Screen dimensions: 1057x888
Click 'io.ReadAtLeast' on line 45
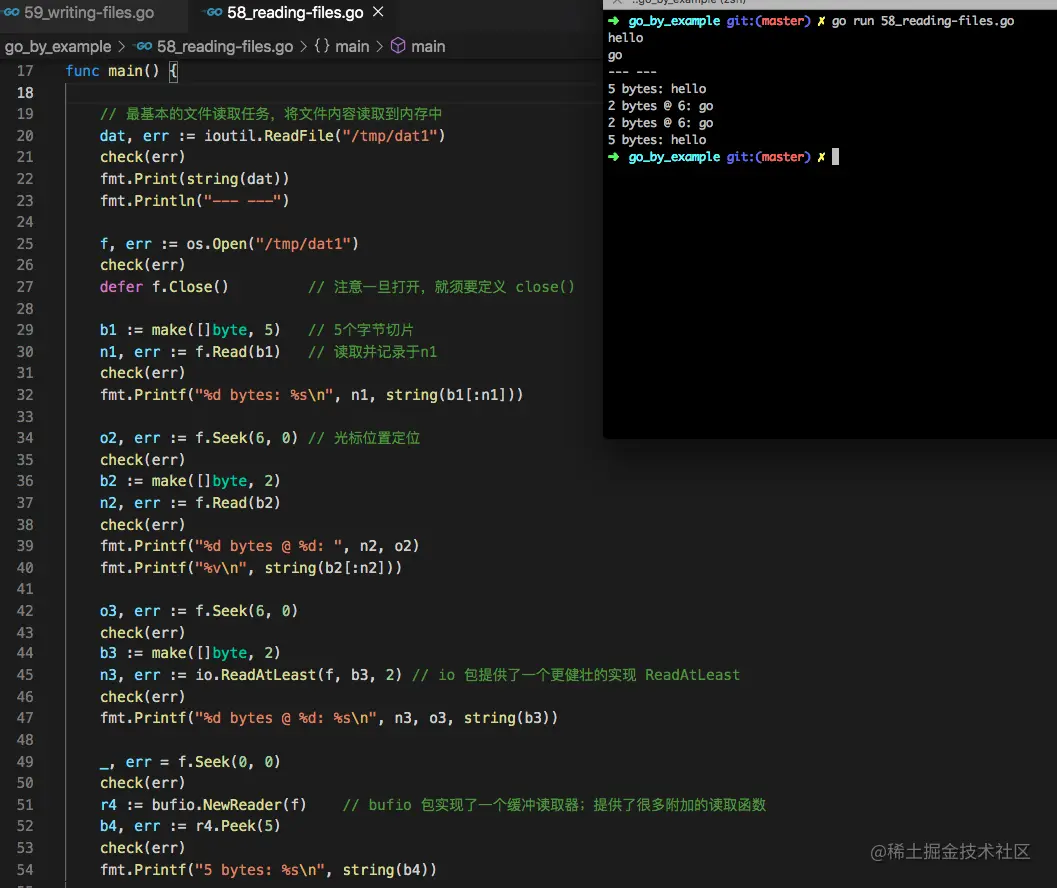[255, 675]
